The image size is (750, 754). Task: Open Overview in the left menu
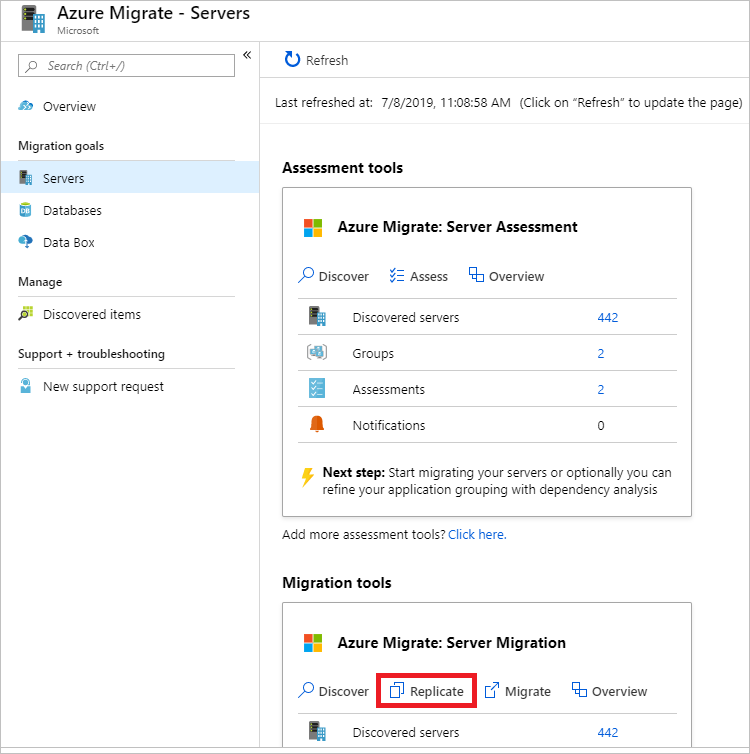69,106
